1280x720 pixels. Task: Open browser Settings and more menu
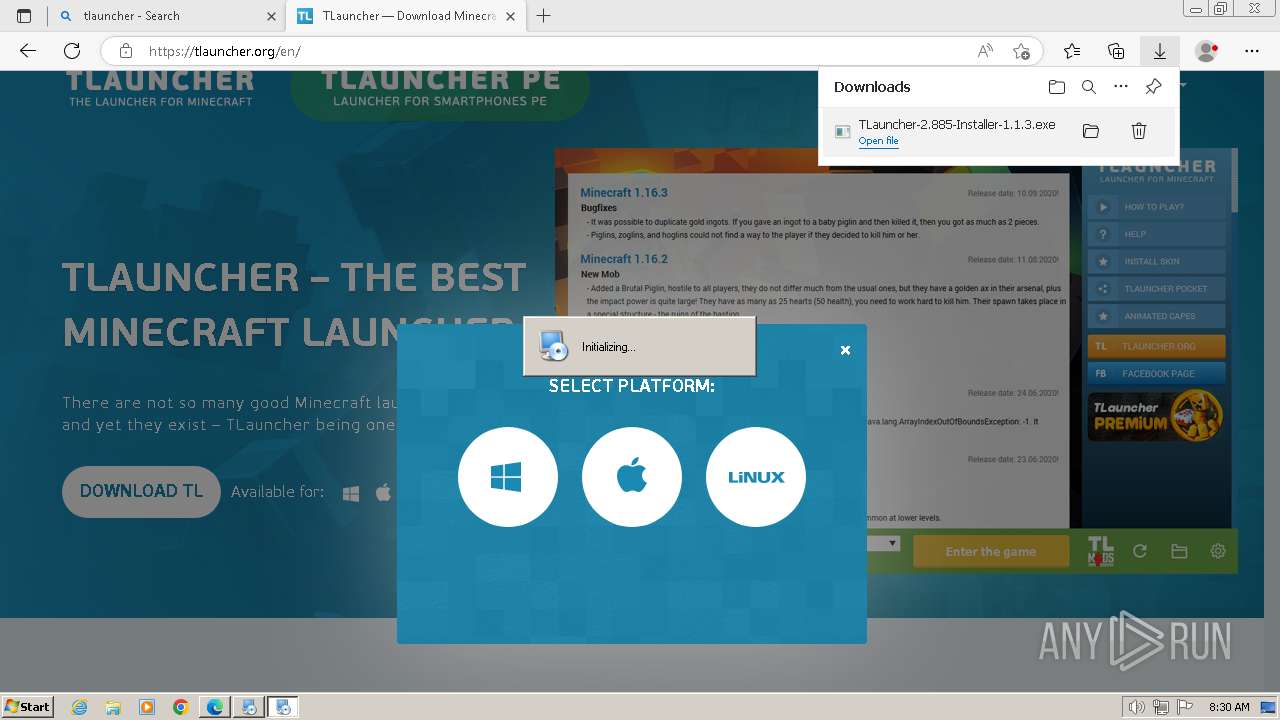pos(1252,51)
